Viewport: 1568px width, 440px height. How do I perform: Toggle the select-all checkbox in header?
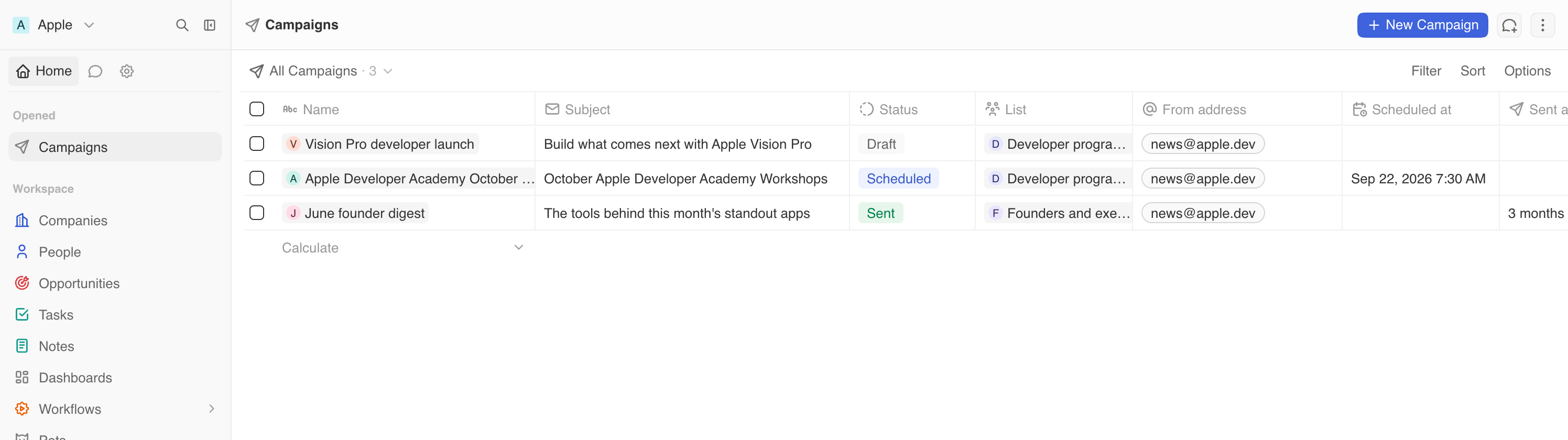tap(257, 109)
